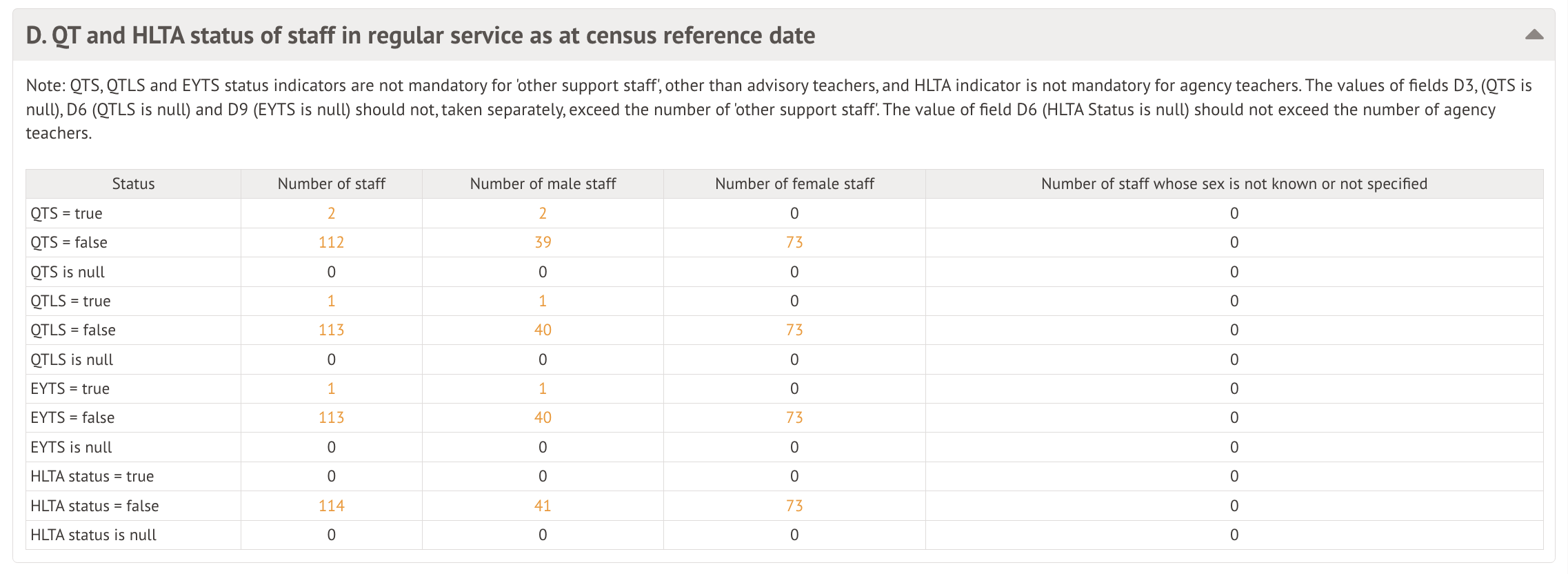Collapse section D using the arrow icon

[x=1534, y=34]
